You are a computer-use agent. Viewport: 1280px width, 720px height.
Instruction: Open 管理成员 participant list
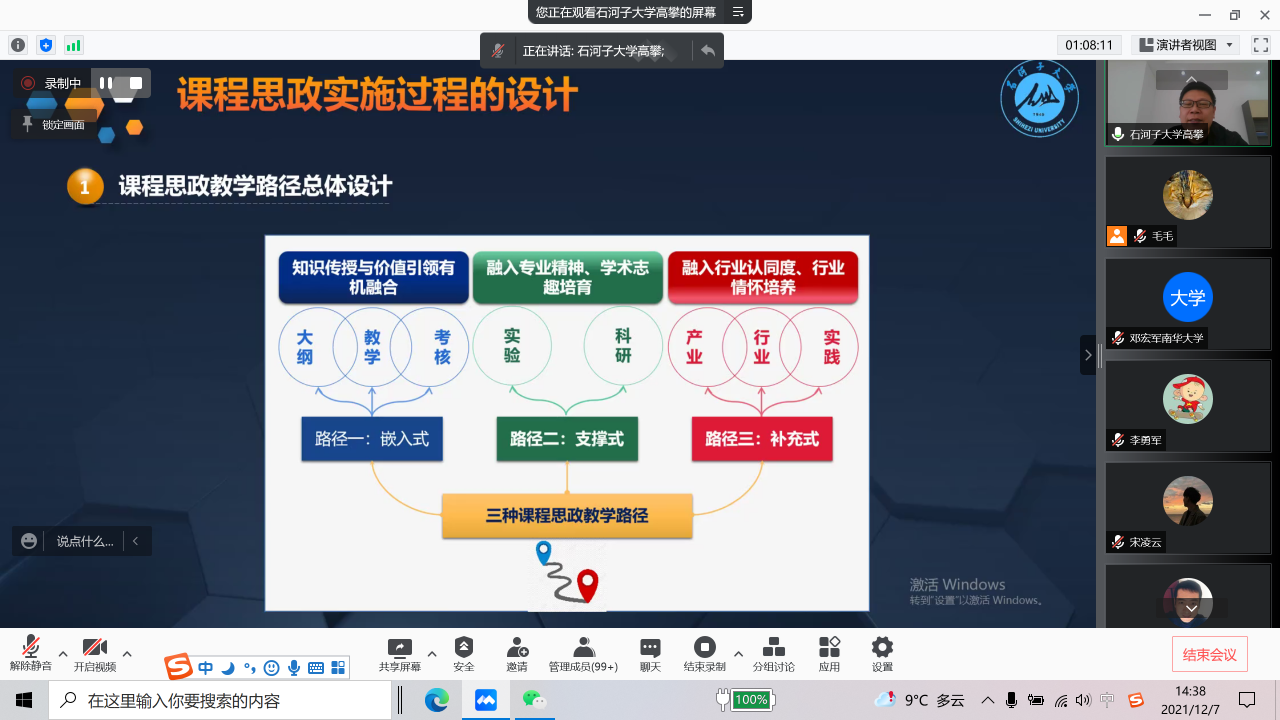pyautogui.click(x=583, y=654)
